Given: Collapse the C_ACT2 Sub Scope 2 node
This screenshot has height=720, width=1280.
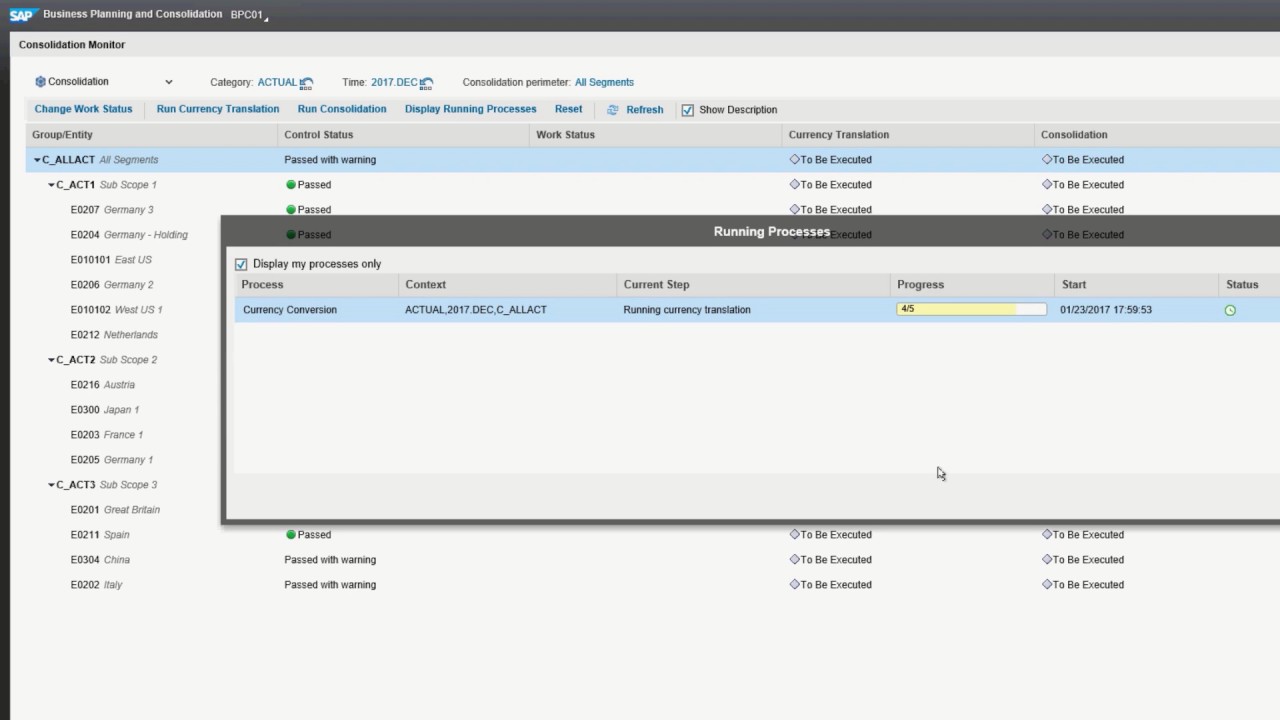Looking at the screenshot, I should tap(51, 360).
